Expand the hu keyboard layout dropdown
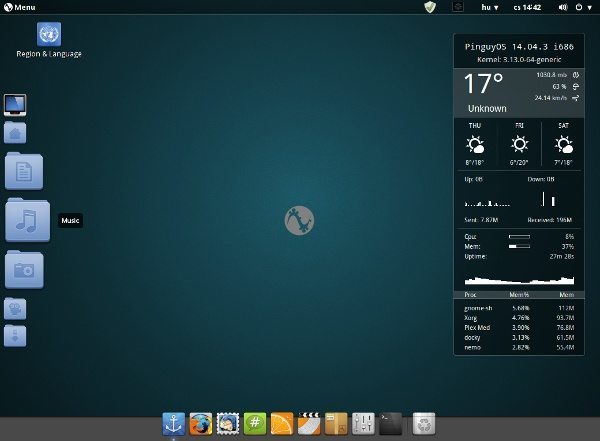This screenshot has width=600, height=441. [x=493, y=7]
